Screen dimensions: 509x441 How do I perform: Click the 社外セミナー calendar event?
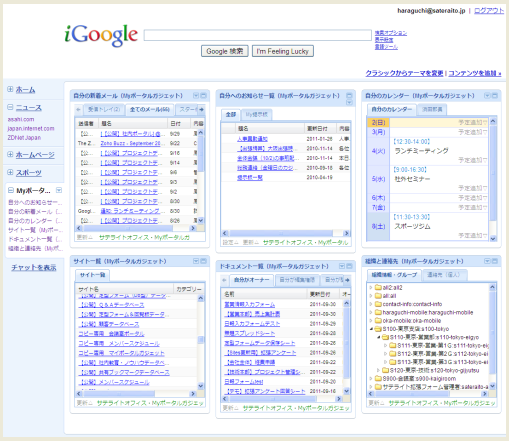coord(412,179)
